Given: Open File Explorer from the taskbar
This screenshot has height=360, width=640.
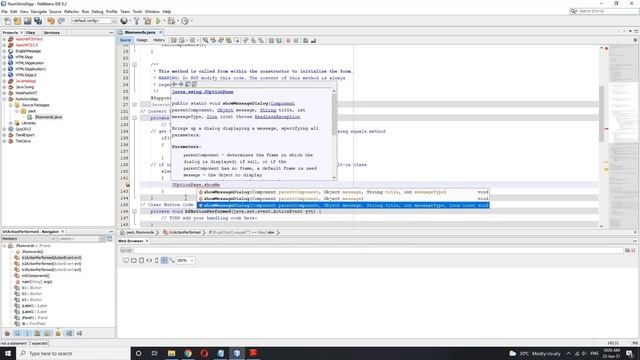Looking at the screenshot, I should [x=171, y=353].
